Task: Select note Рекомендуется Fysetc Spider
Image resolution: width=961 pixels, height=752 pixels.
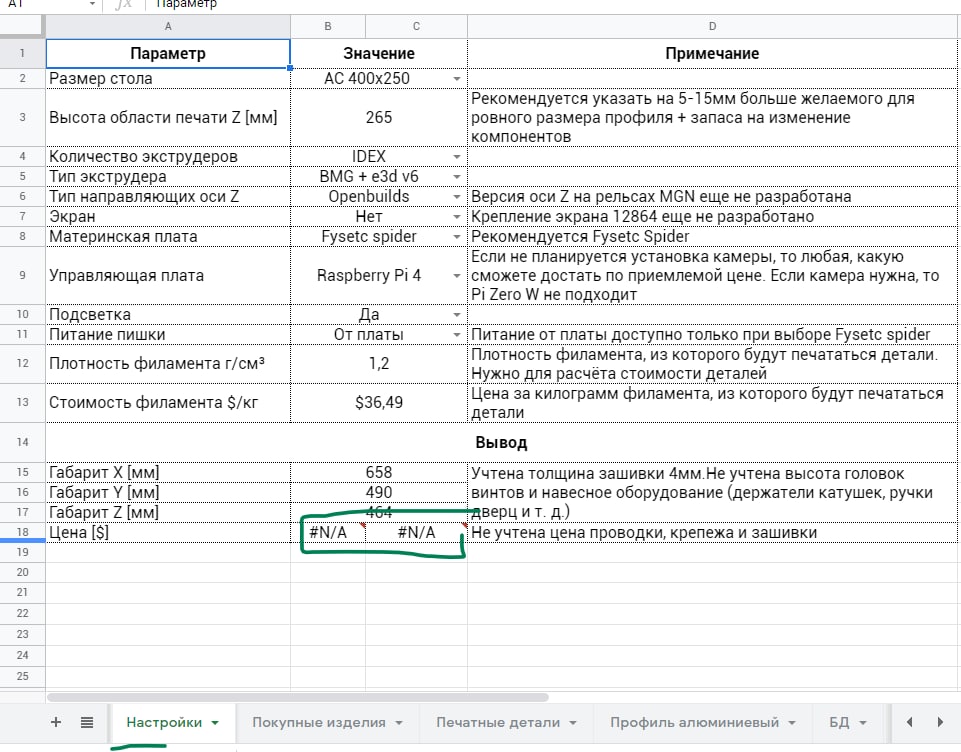Action: coord(712,237)
